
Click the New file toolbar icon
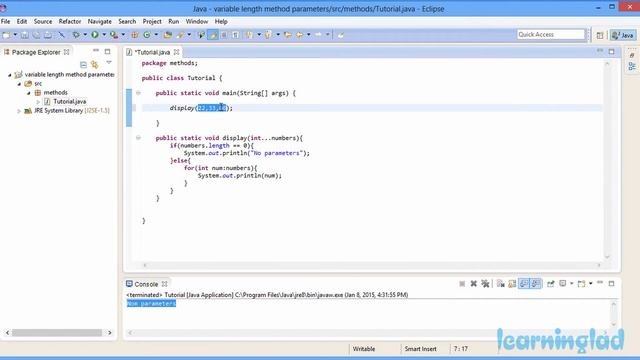tap(6, 35)
